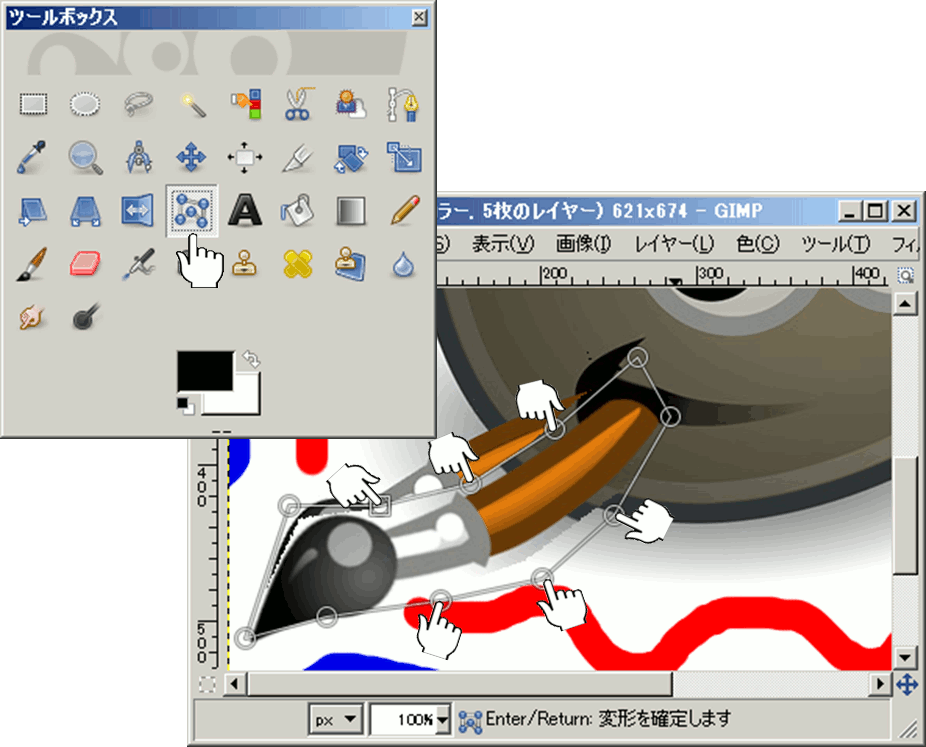This screenshot has width=926, height=747.
Task: Toggle quick mask at canvas bottom-left corner
Action: (x=207, y=684)
